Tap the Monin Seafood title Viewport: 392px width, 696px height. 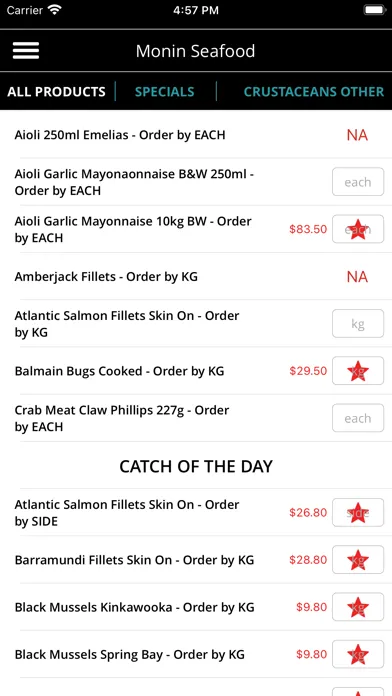click(195, 51)
